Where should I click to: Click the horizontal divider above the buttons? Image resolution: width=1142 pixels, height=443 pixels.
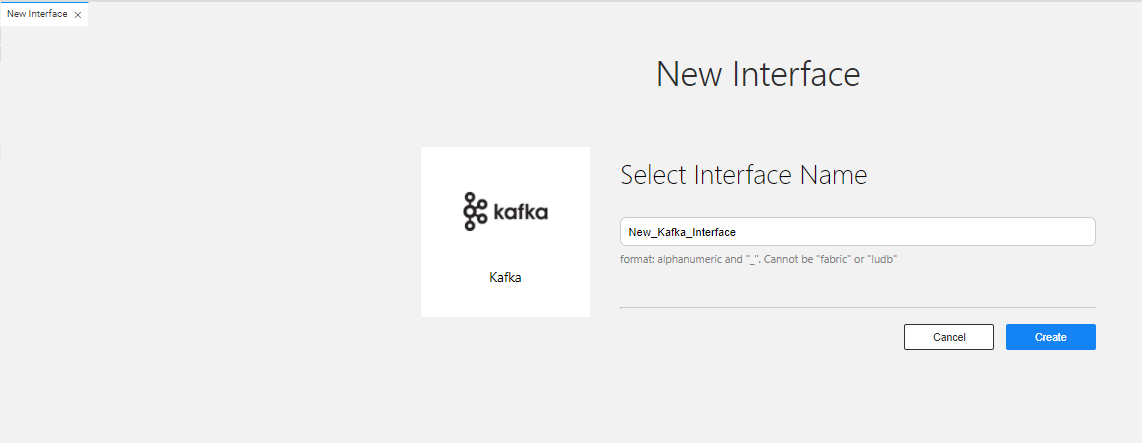pyautogui.click(x=858, y=307)
